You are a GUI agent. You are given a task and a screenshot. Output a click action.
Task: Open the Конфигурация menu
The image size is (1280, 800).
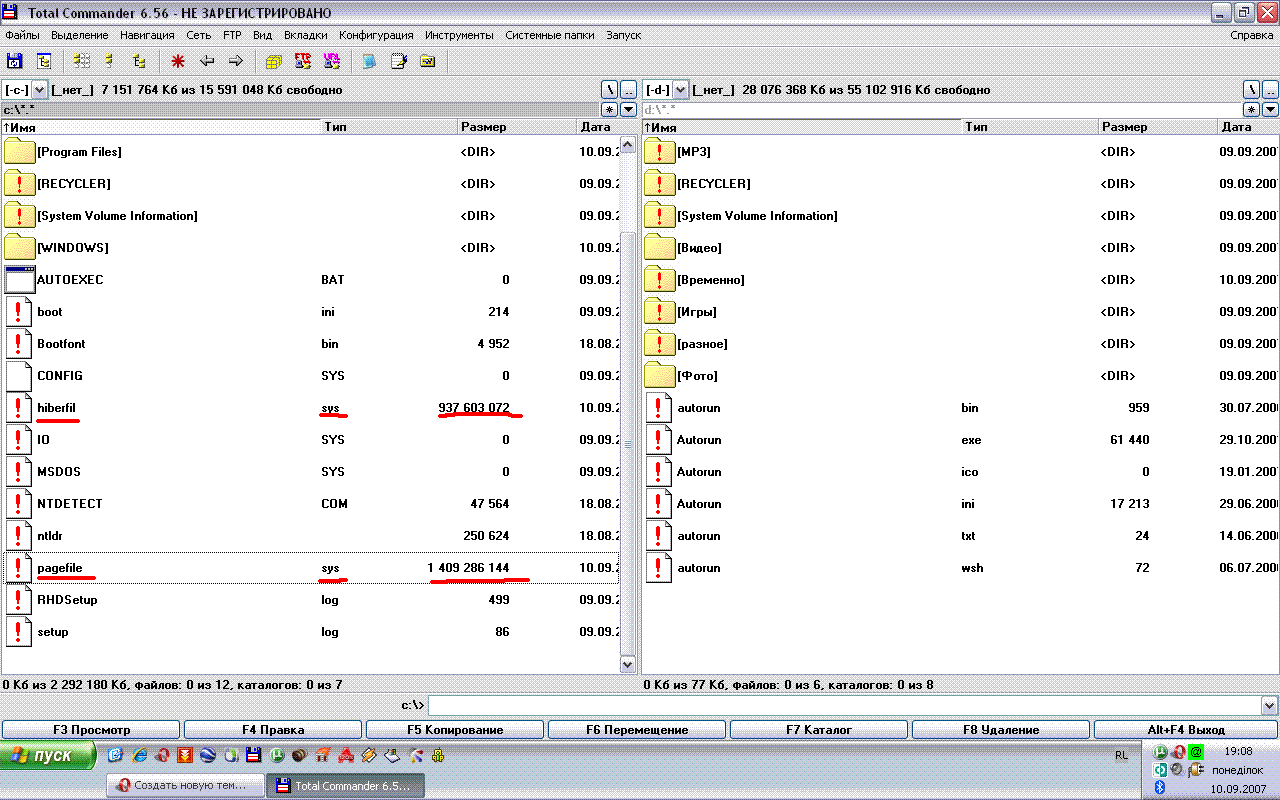[376, 35]
